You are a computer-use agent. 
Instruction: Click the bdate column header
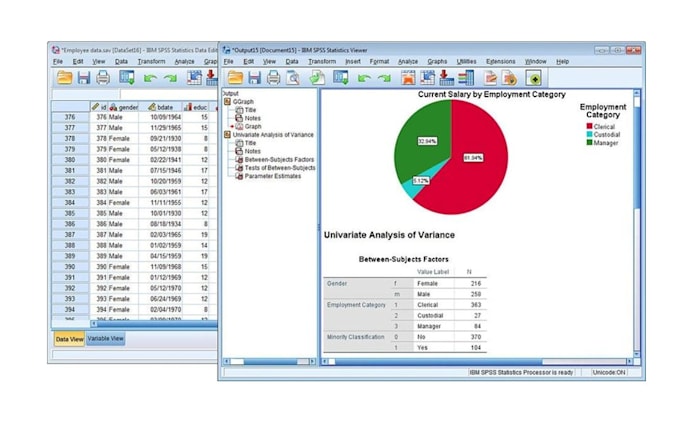coord(160,107)
